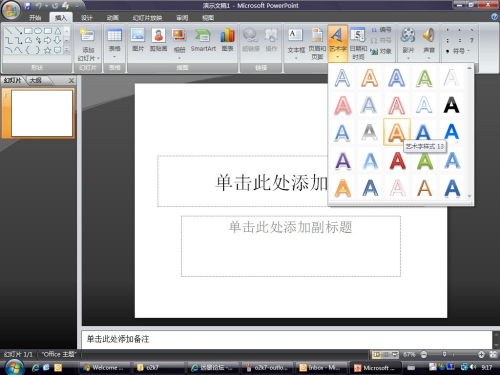Switch to Slide Sorter view in status bar
Image resolution: width=500 pixels, height=375 pixels.
(x=386, y=355)
